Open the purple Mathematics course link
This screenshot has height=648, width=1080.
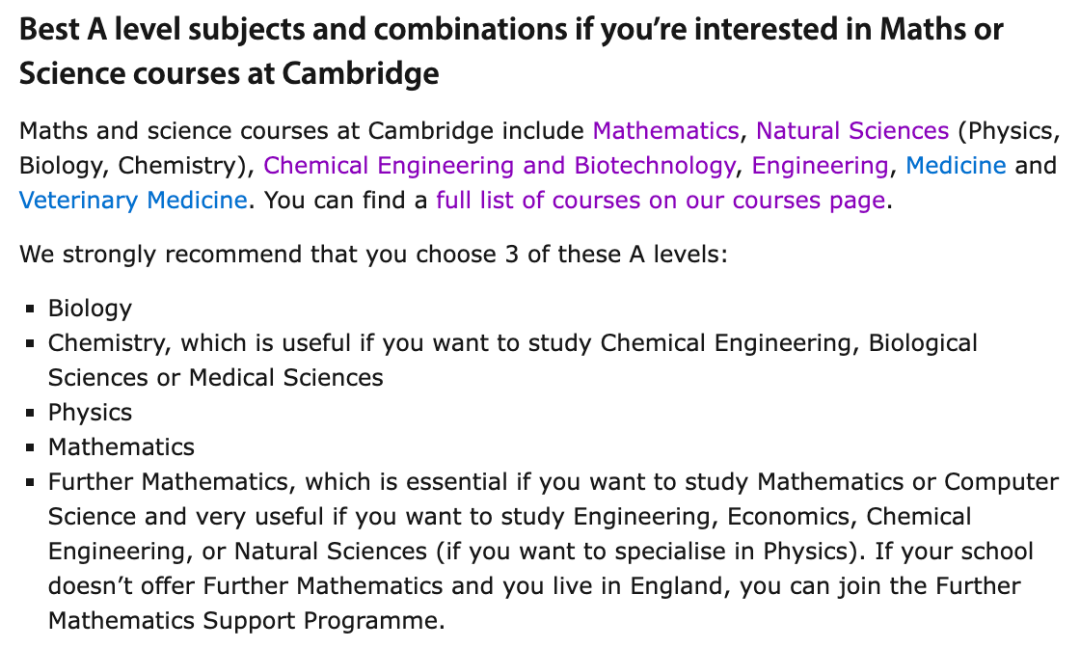coord(665,131)
